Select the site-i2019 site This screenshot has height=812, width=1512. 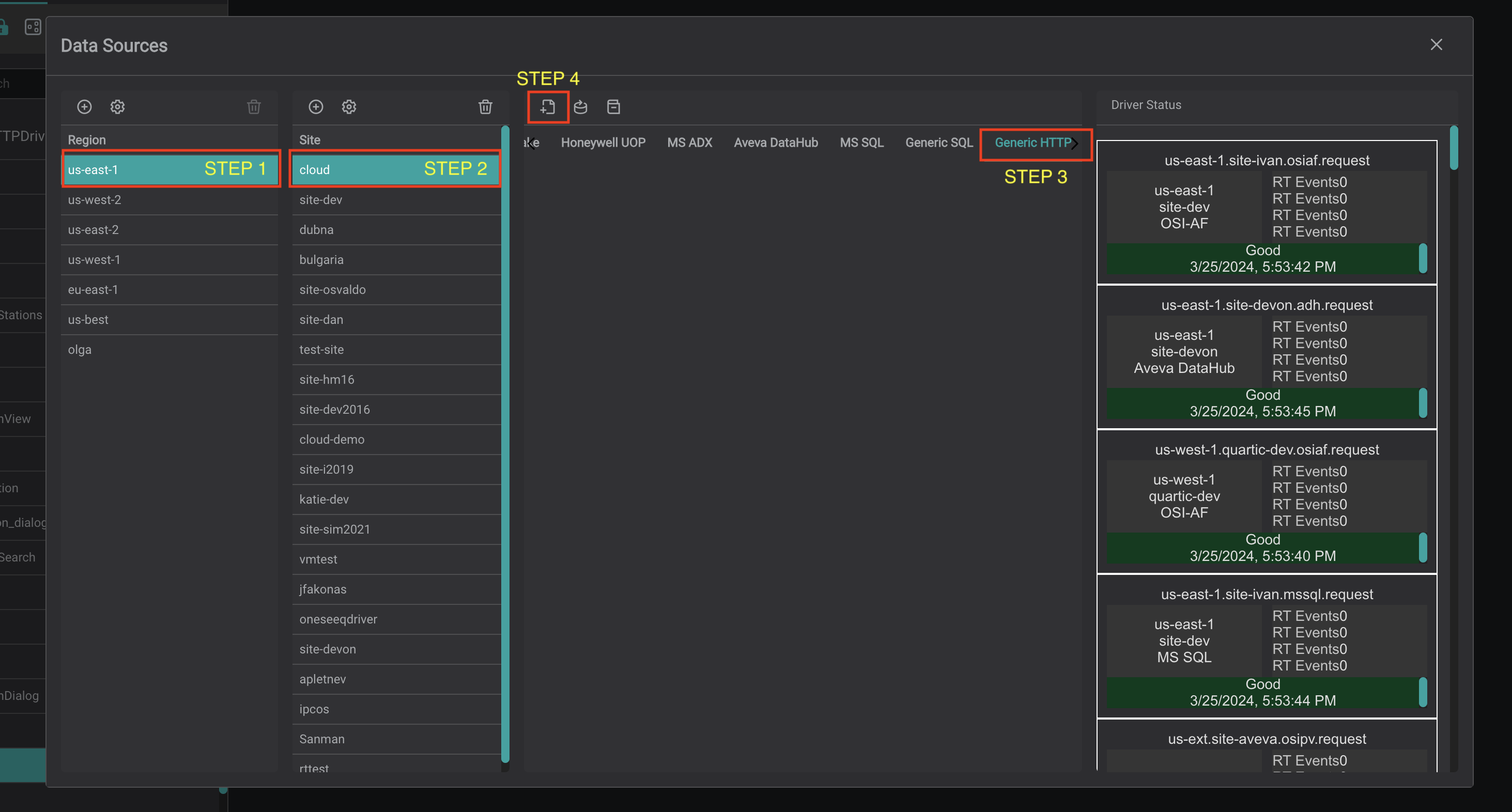(396, 469)
